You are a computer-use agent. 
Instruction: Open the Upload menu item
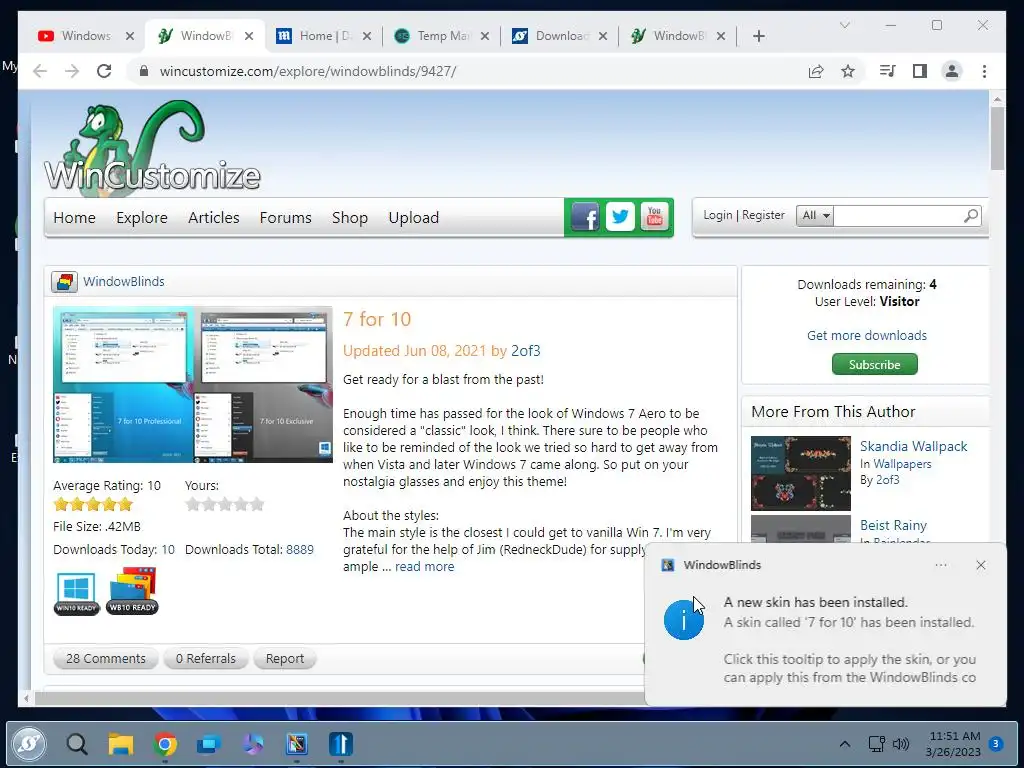[413, 217]
